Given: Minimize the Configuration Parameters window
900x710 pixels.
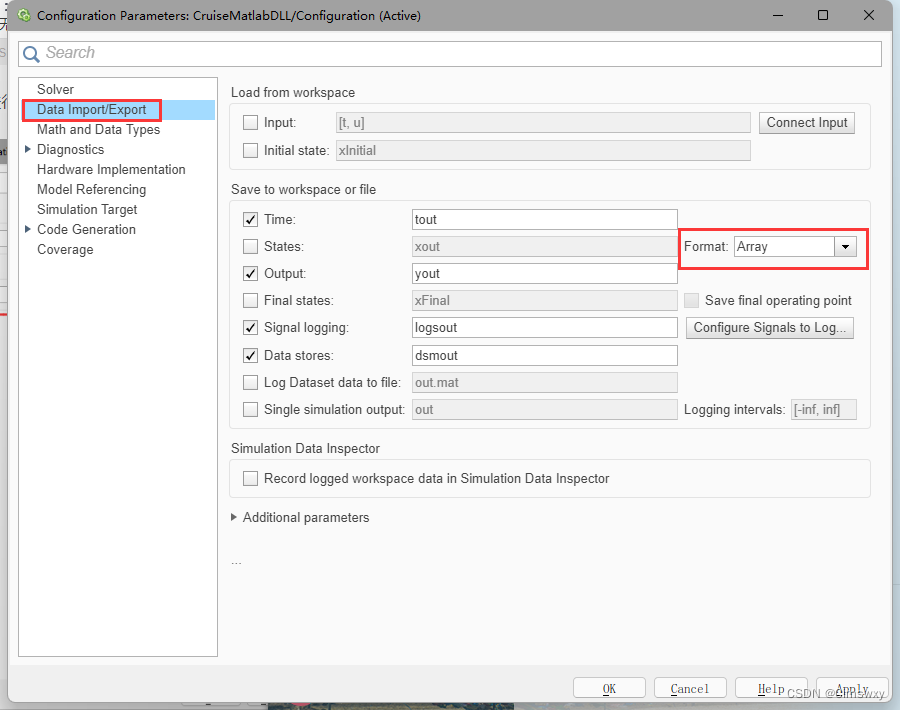Looking at the screenshot, I should click(x=778, y=15).
